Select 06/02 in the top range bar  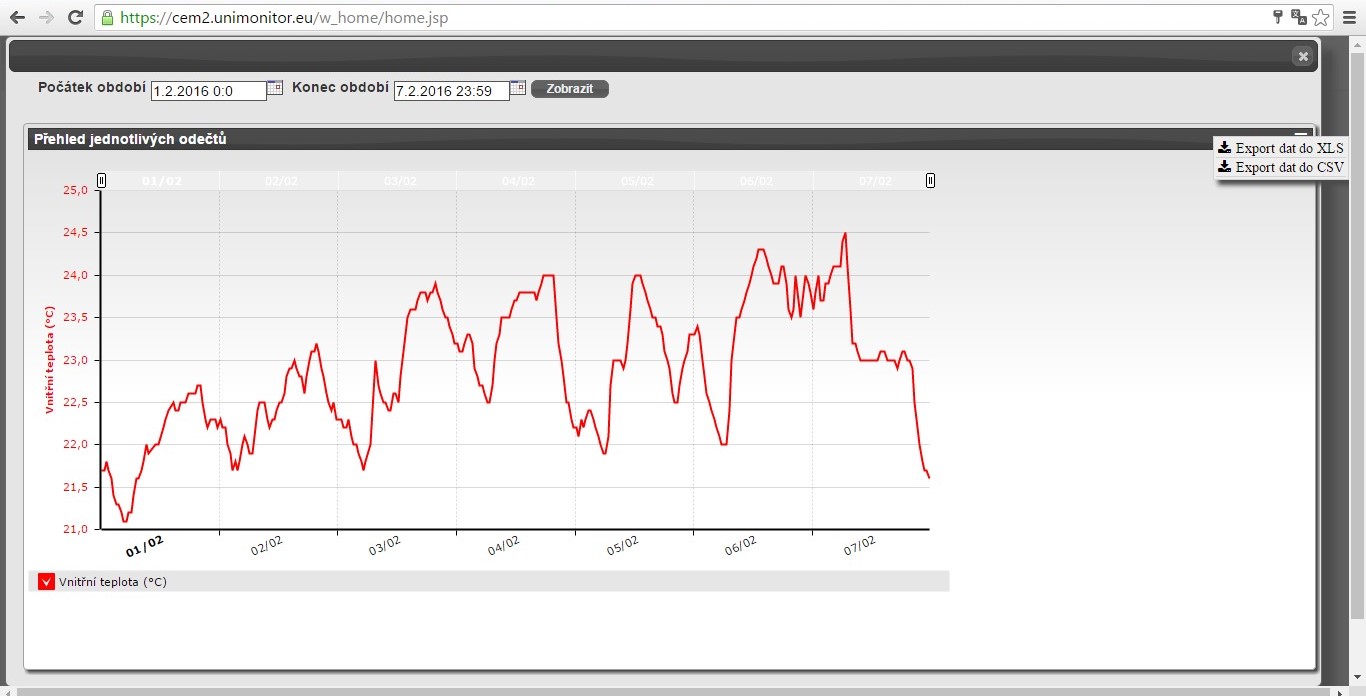(756, 181)
